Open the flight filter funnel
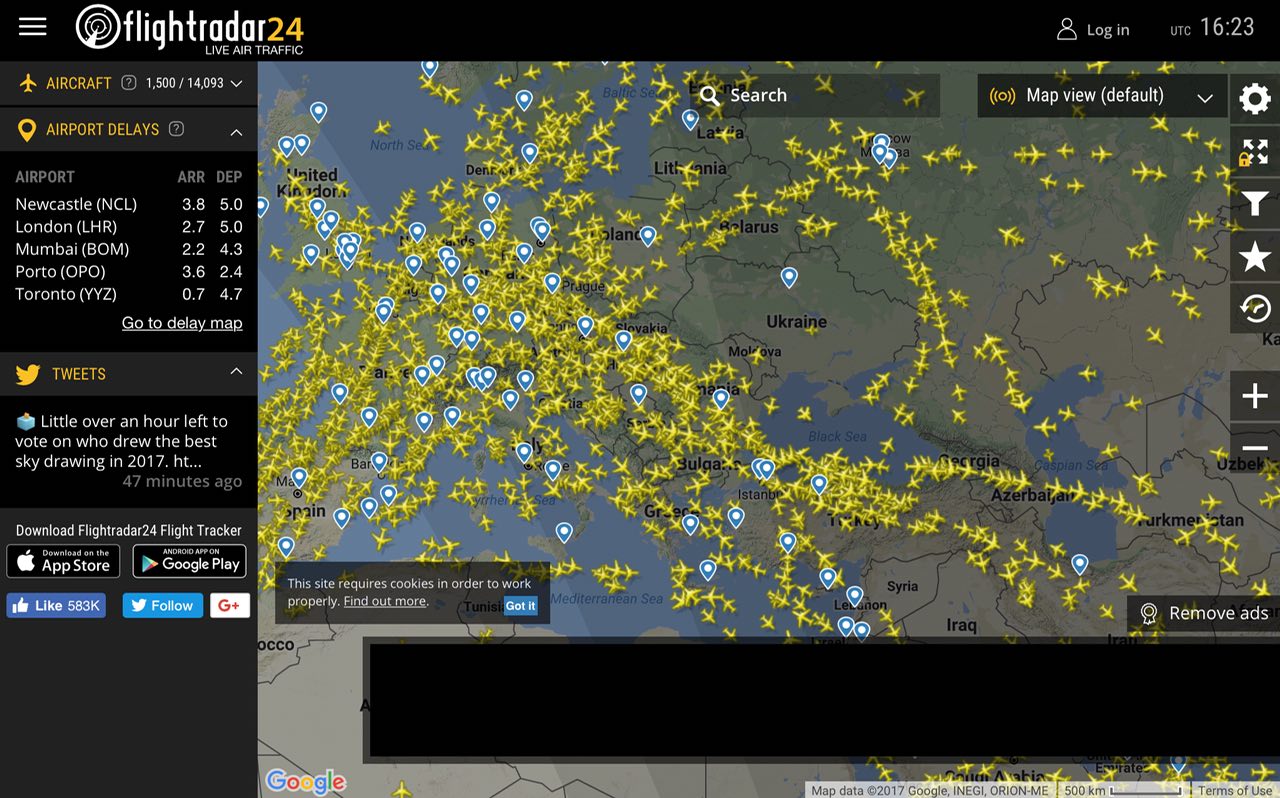Screen dimensions: 1280x798 point(1254,204)
